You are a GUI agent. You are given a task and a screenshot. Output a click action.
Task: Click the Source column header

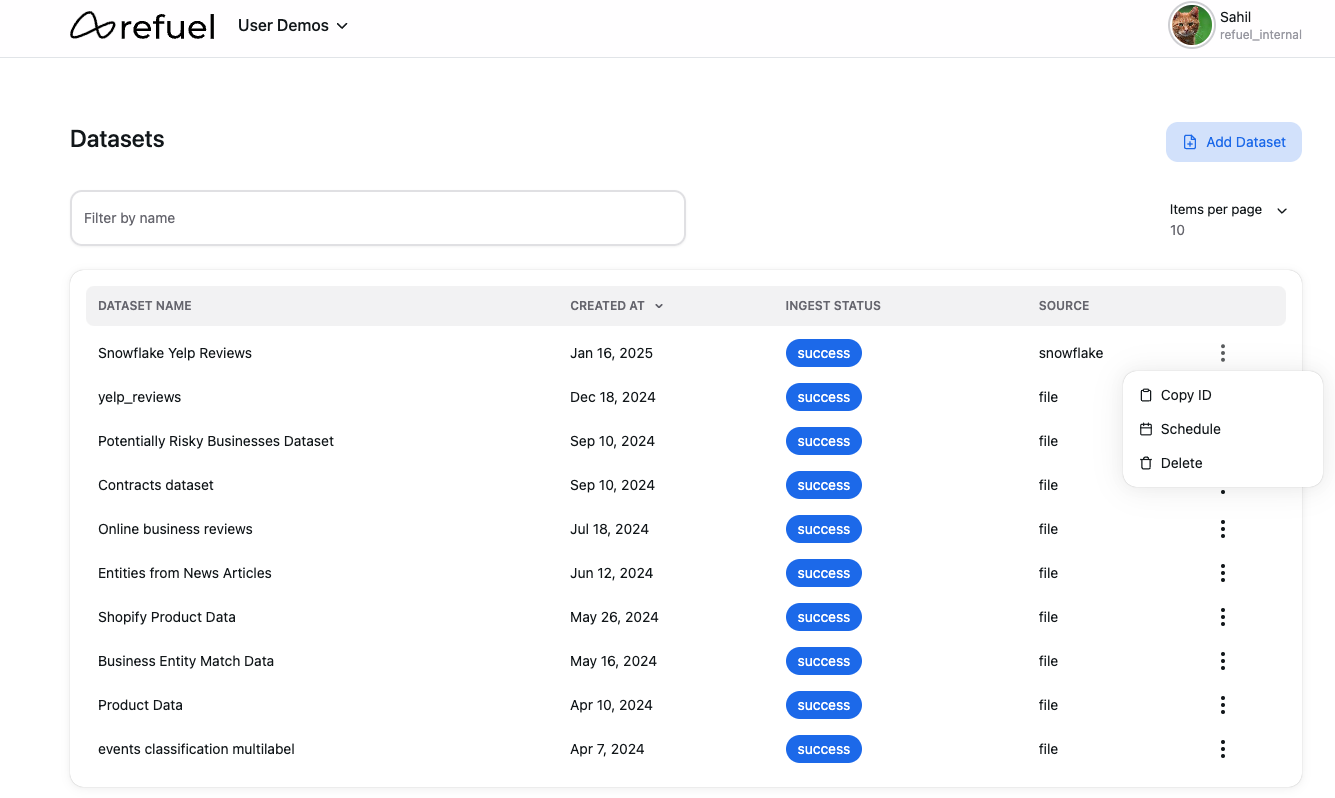tap(1064, 306)
